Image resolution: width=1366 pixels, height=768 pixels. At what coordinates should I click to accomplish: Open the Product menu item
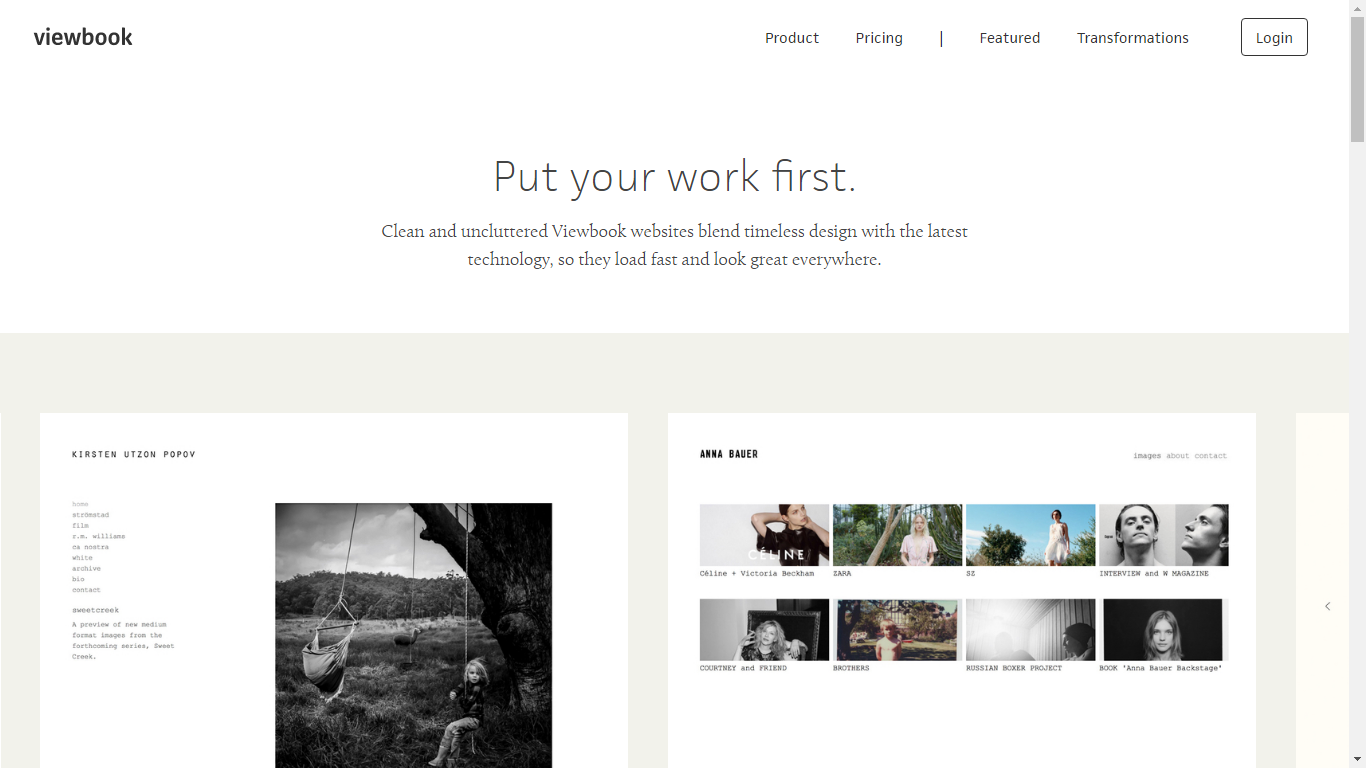pyautogui.click(x=792, y=38)
